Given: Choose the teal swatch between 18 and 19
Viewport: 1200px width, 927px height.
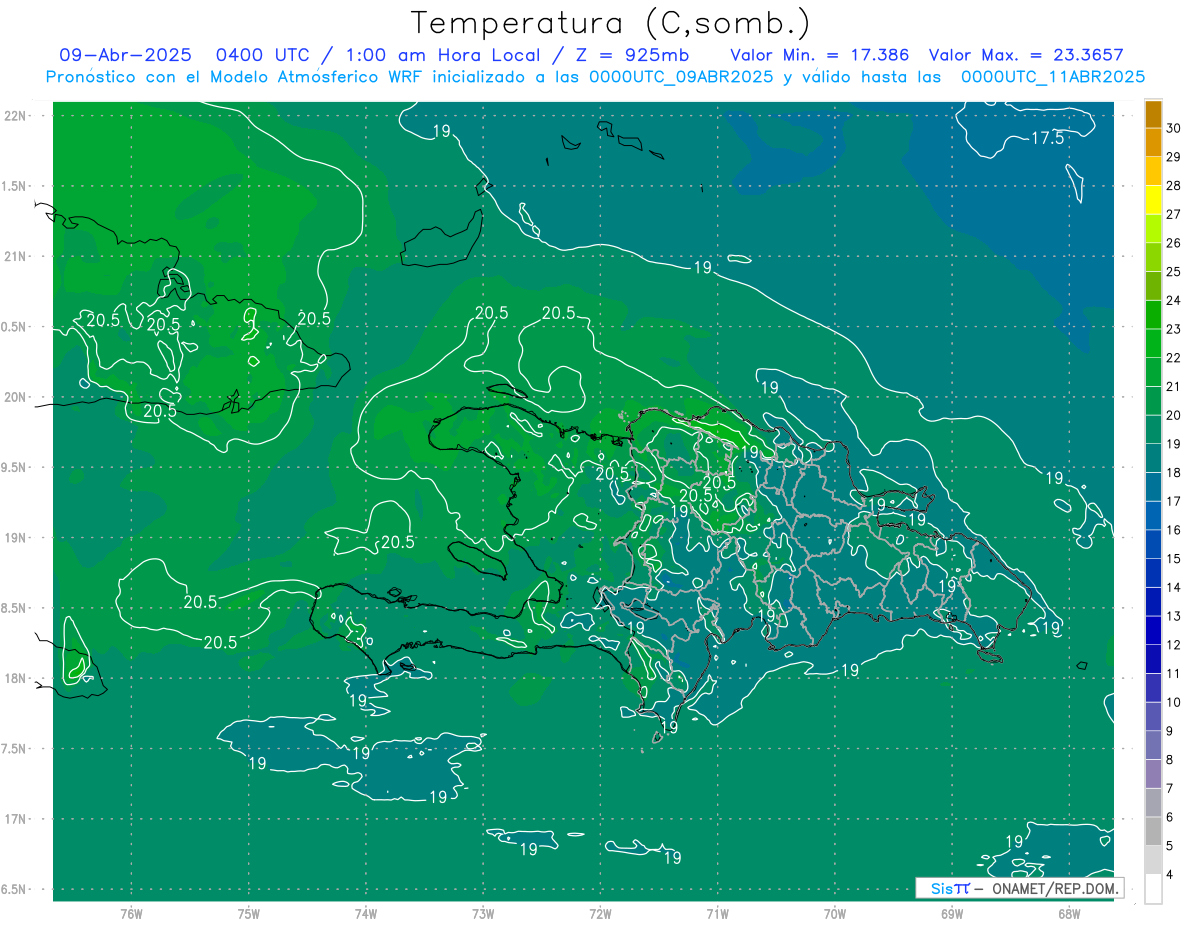Looking at the screenshot, I should click(1153, 459).
